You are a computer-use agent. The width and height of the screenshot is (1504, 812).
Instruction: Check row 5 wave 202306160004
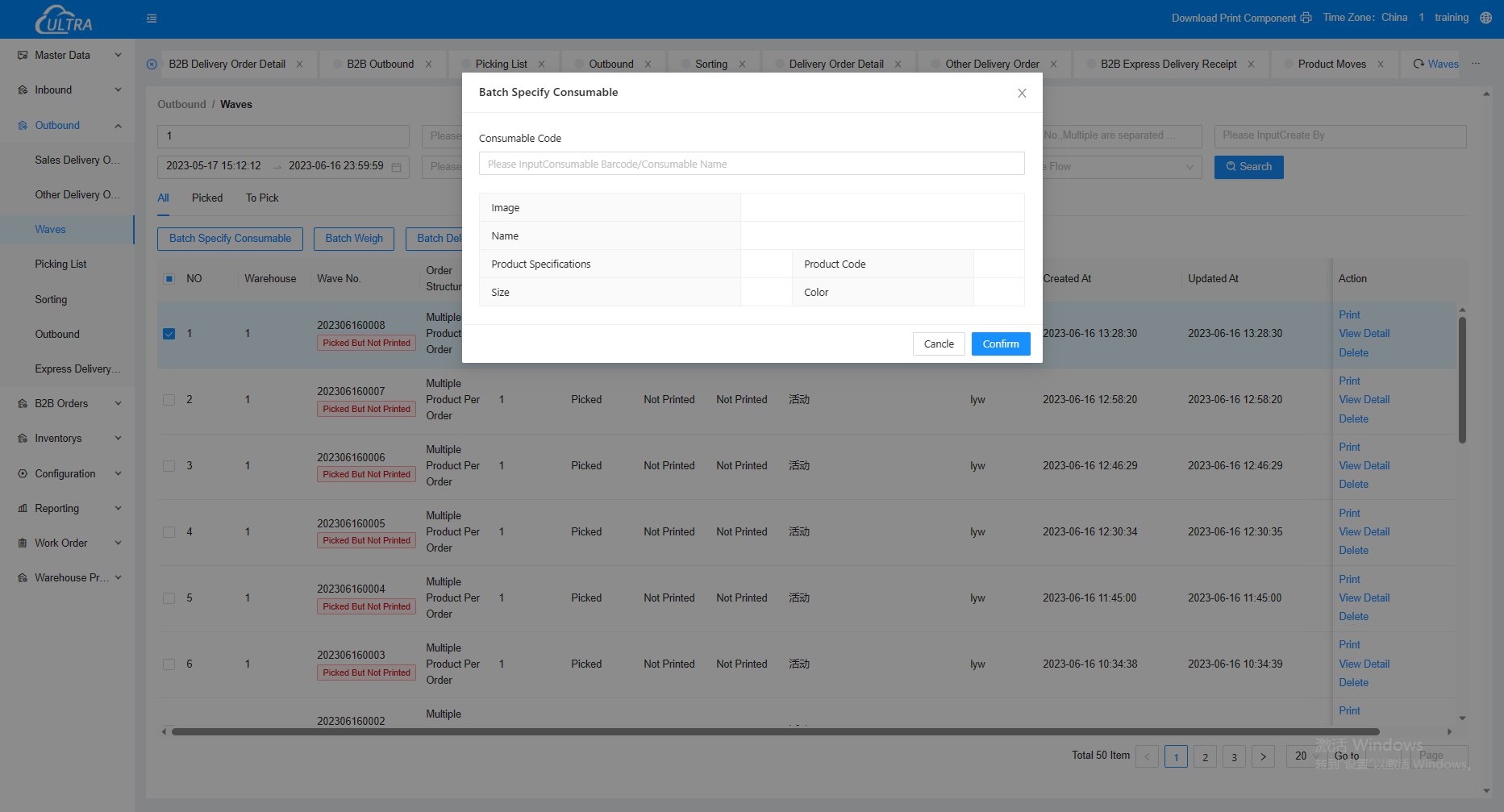pos(169,598)
